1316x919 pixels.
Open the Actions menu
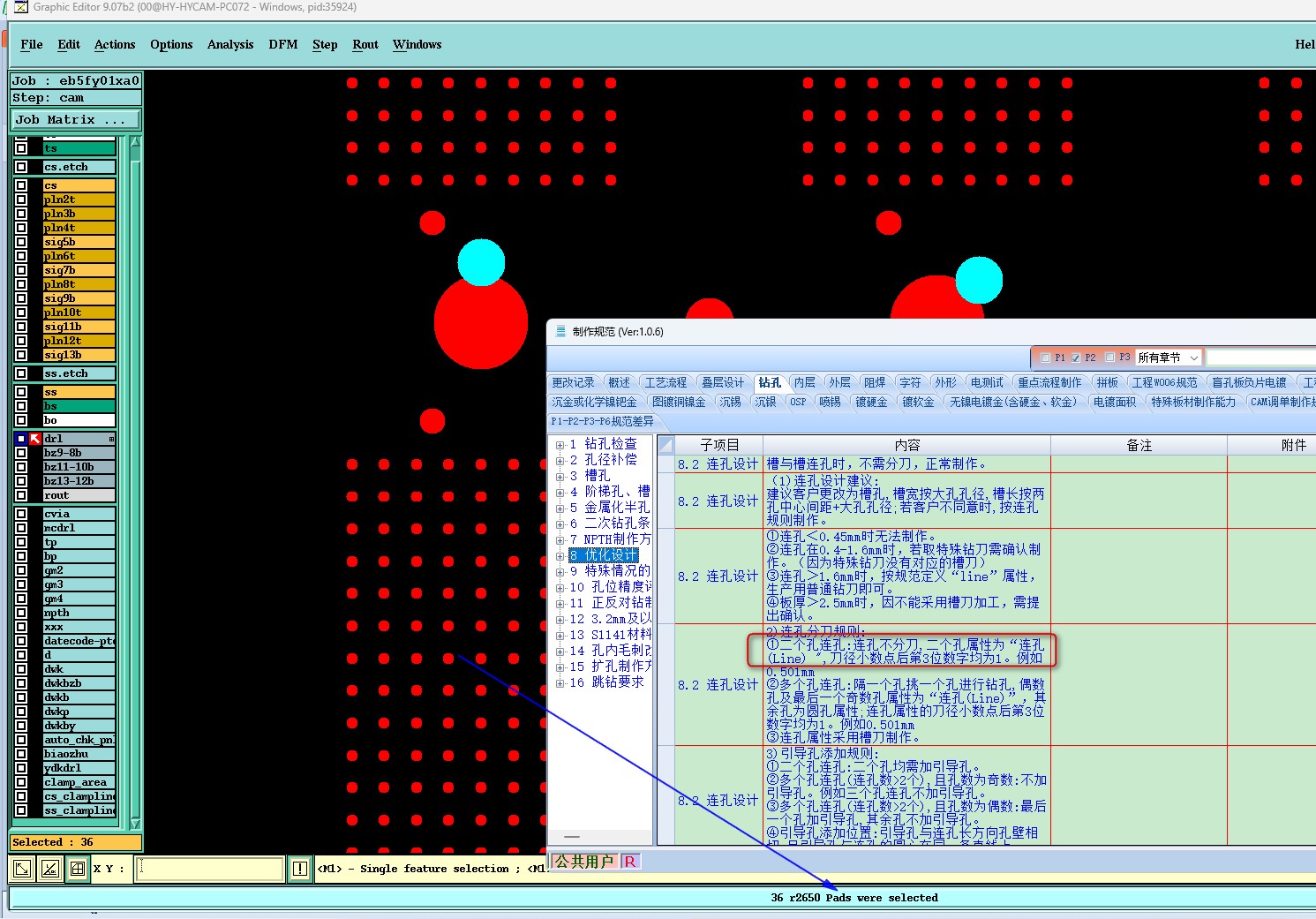pos(115,44)
